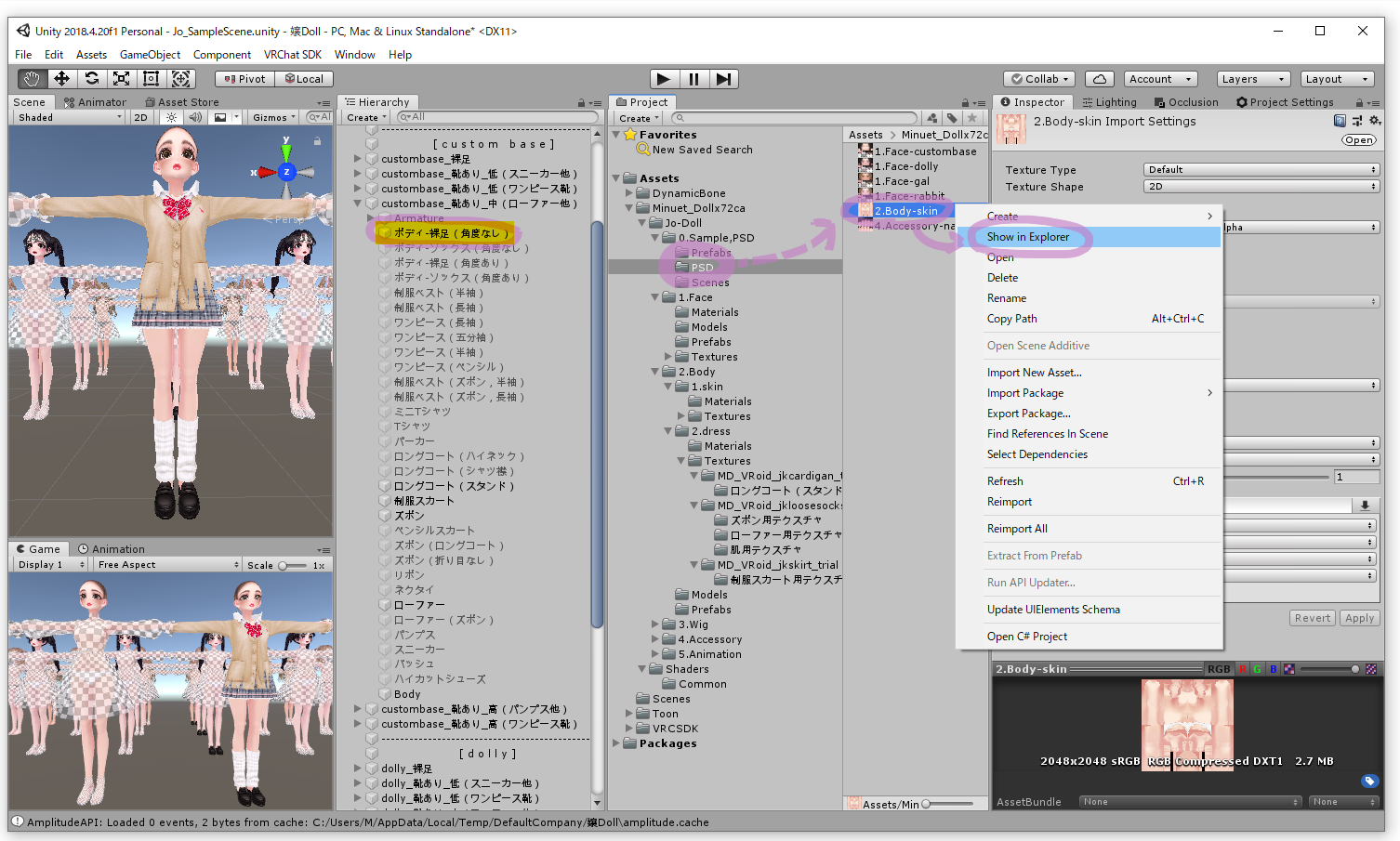Viewport: 1400px width, 841px height.
Task: Open the Hierarchy Create button
Action: point(366,118)
